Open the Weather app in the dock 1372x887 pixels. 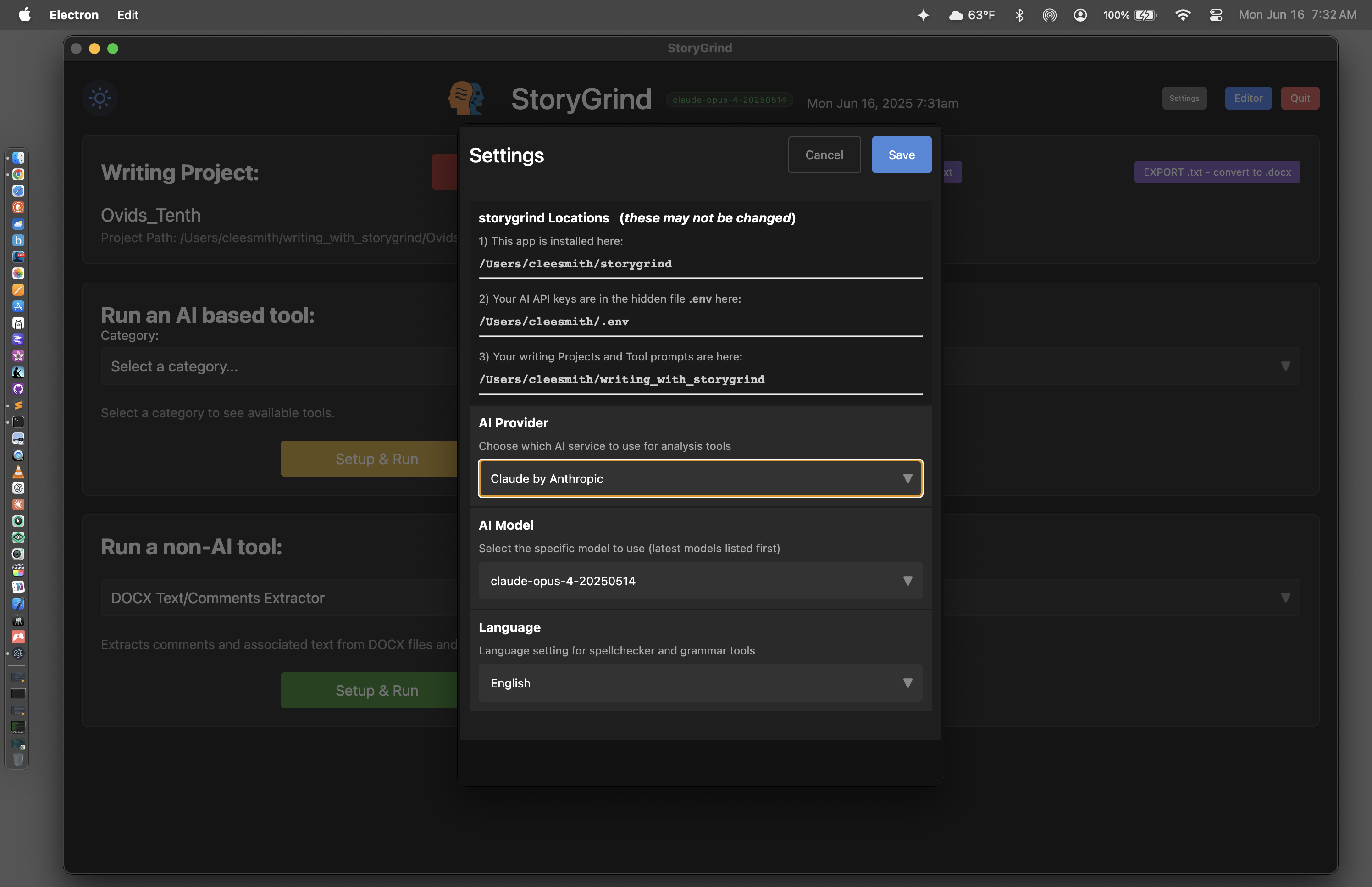(x=18, y=224)
